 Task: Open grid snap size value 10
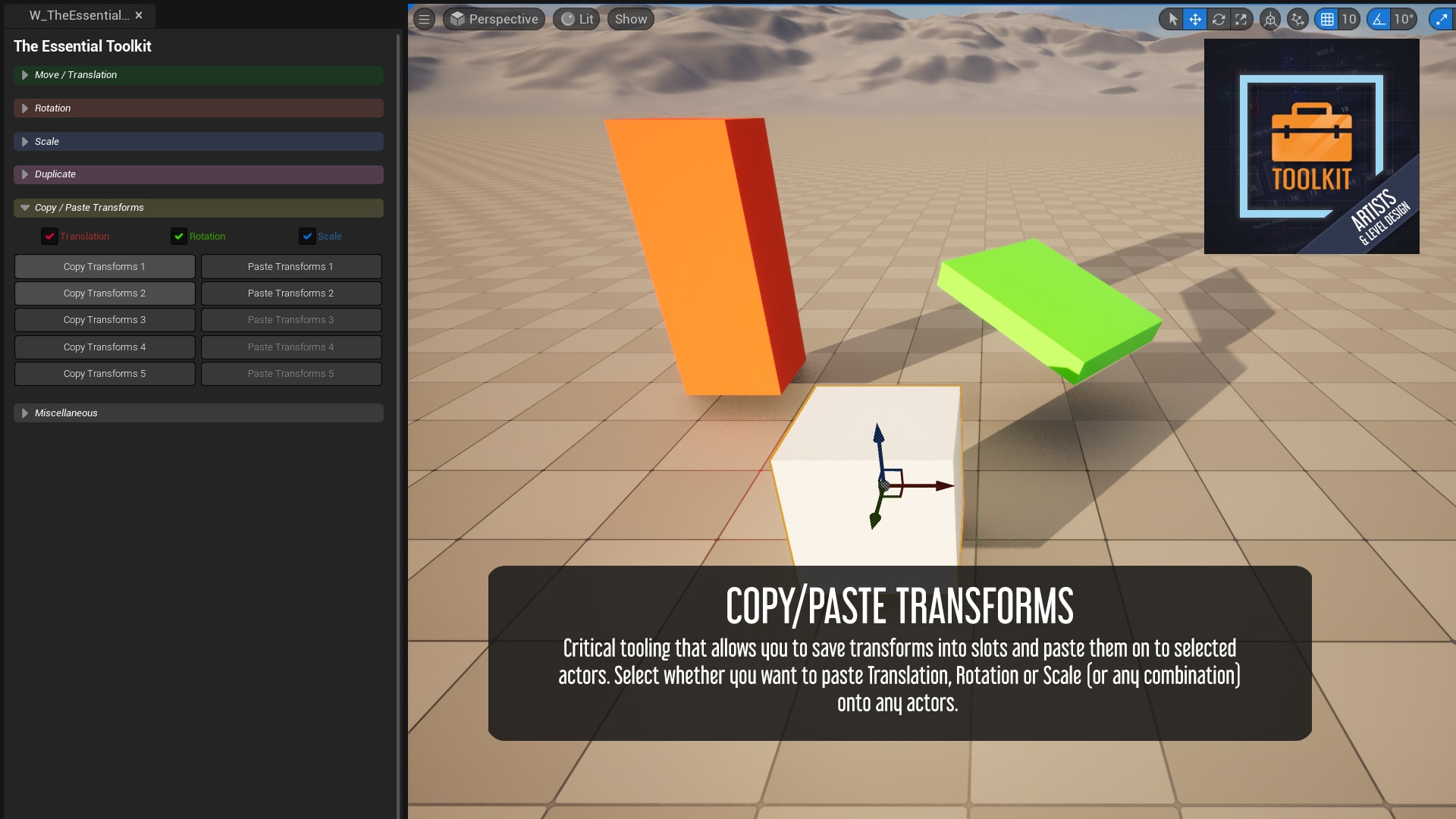1348,19
